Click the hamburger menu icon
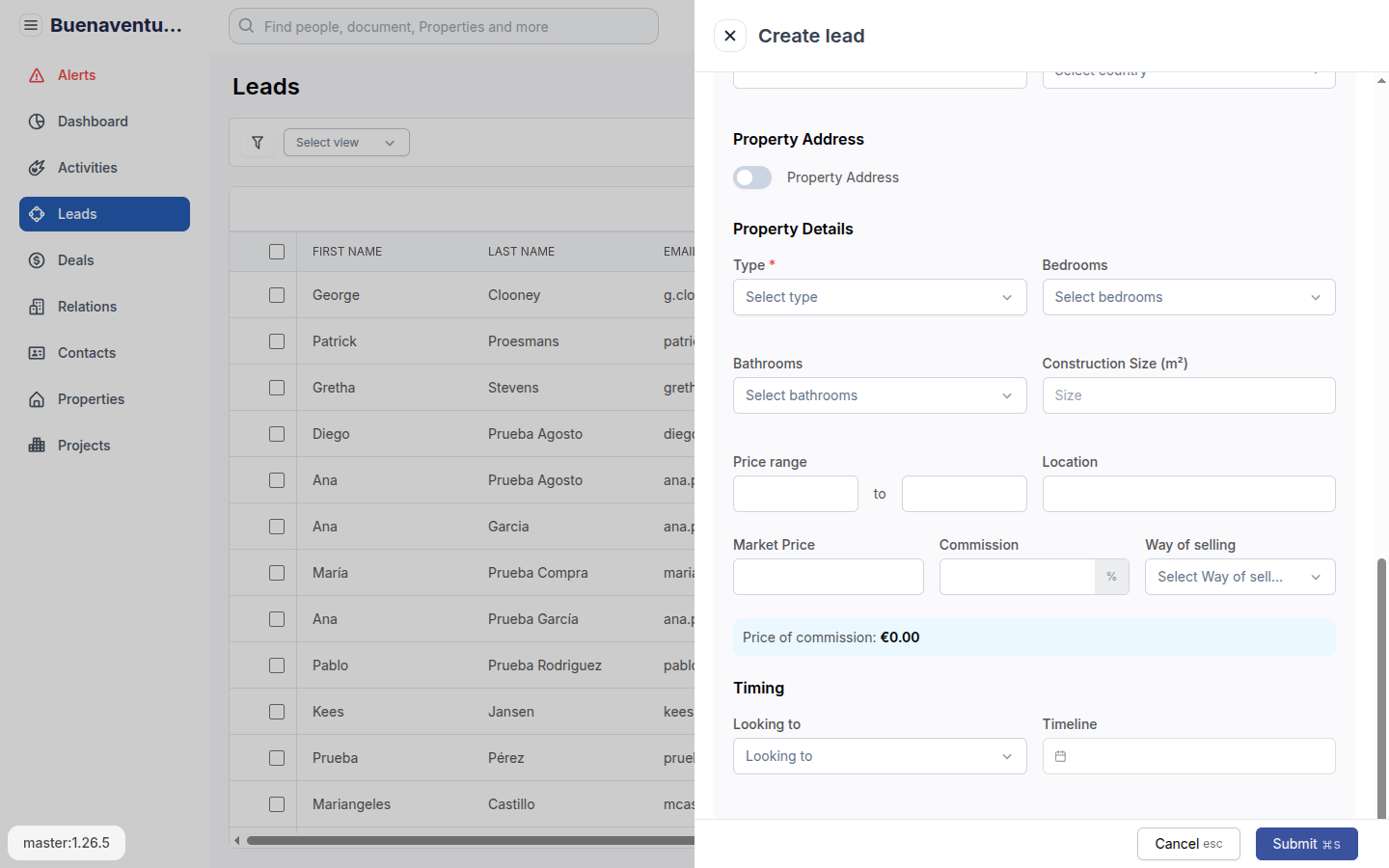The image size is (1389, 868). [x=31, y=25]
